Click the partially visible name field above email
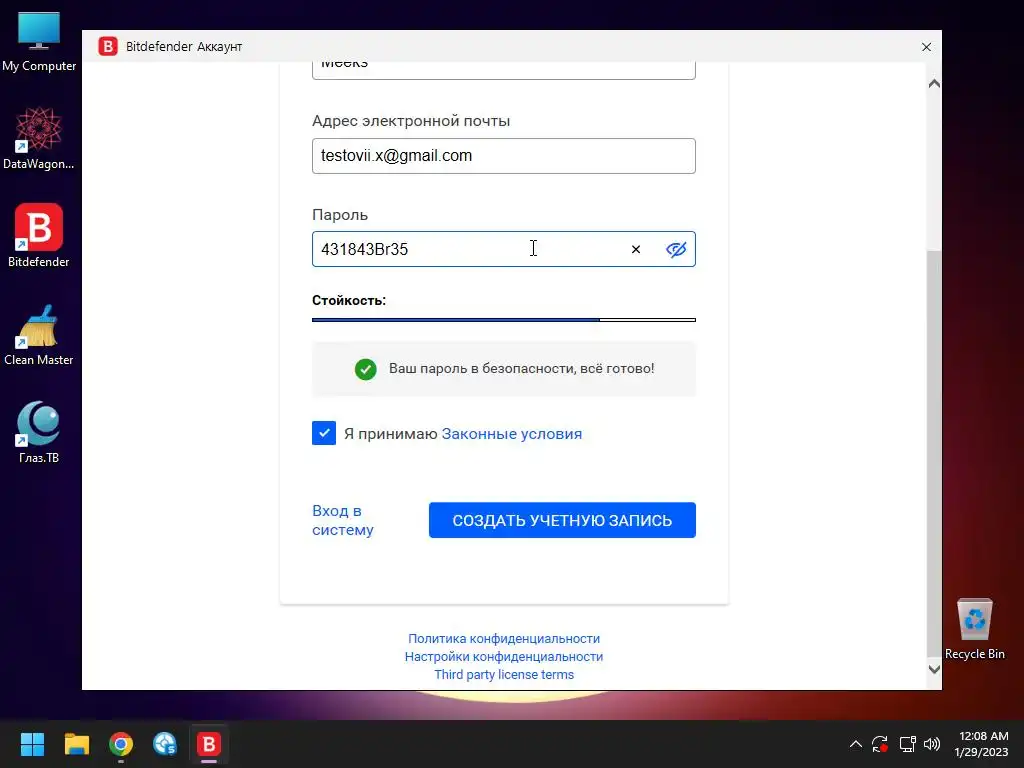 pyautogui.click(x=504, y=70)
